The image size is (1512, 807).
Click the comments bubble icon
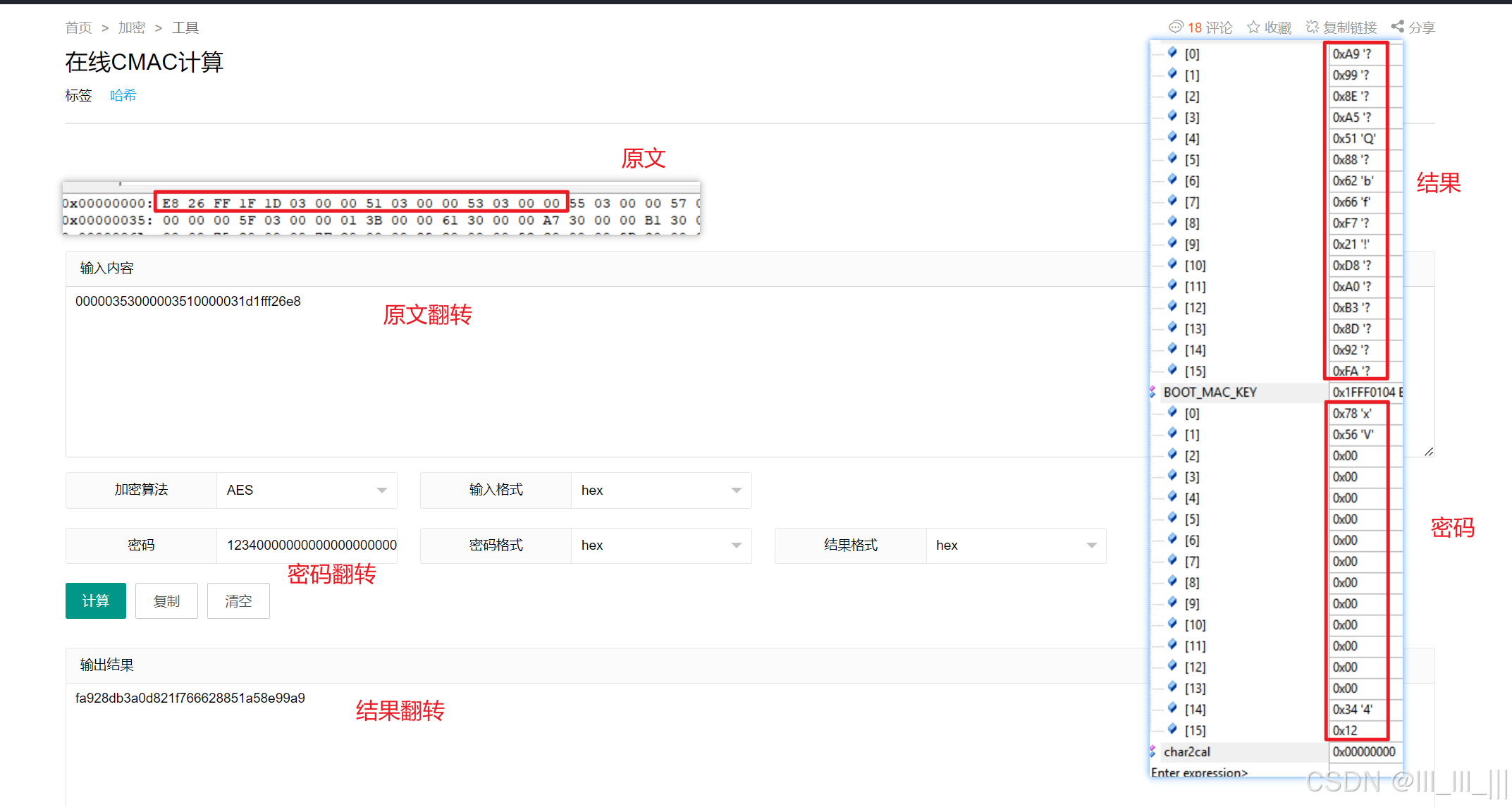[x=1175, y=27]
